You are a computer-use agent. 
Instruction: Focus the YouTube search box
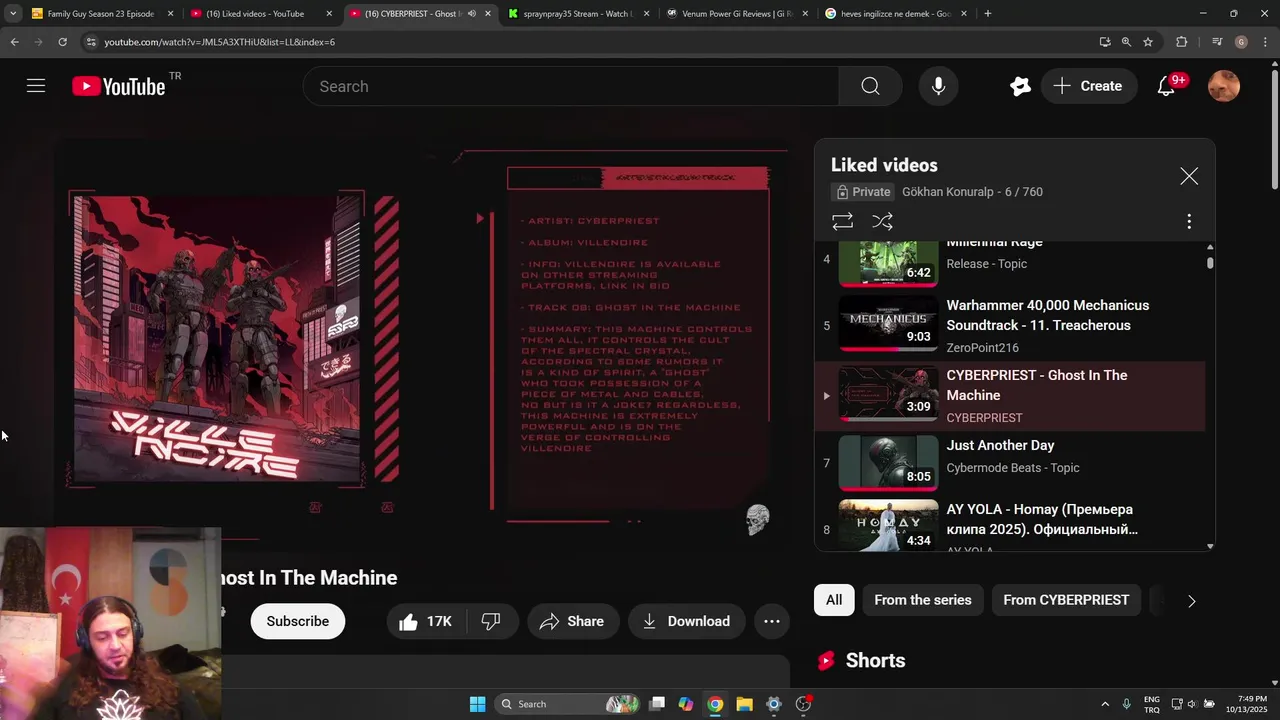point(570,86)
